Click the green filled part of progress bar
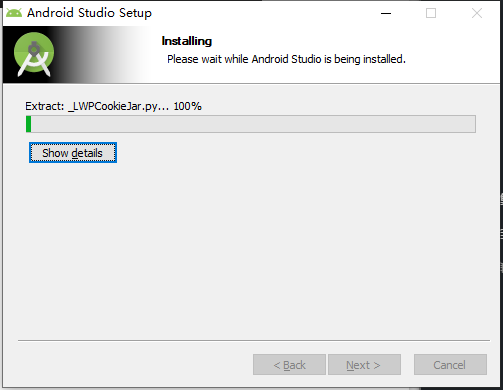Image resolution: width=503 pixels, height=390 pixels. coord(29,124)
